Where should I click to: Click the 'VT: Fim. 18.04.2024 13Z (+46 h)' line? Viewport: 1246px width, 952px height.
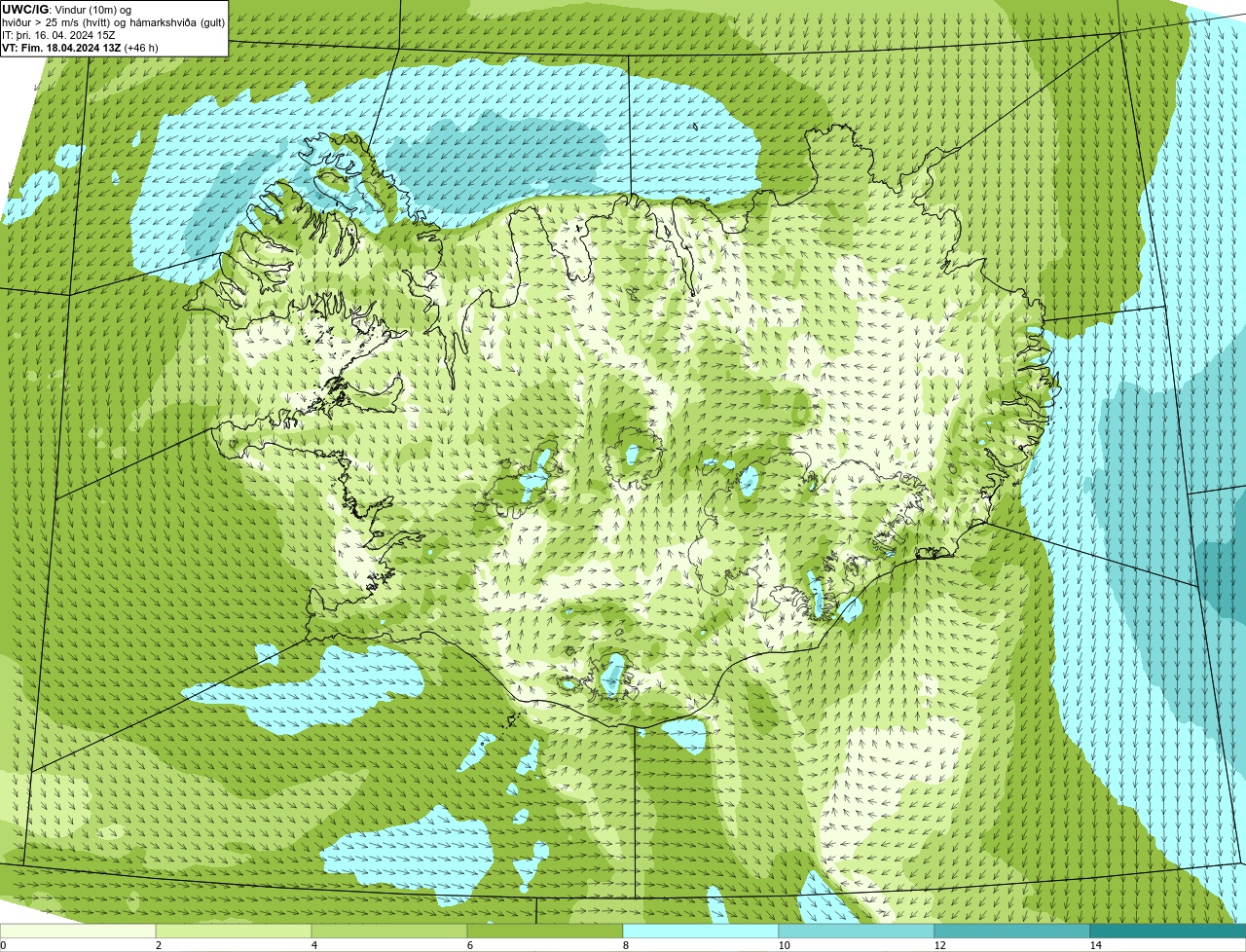(80, 47)
